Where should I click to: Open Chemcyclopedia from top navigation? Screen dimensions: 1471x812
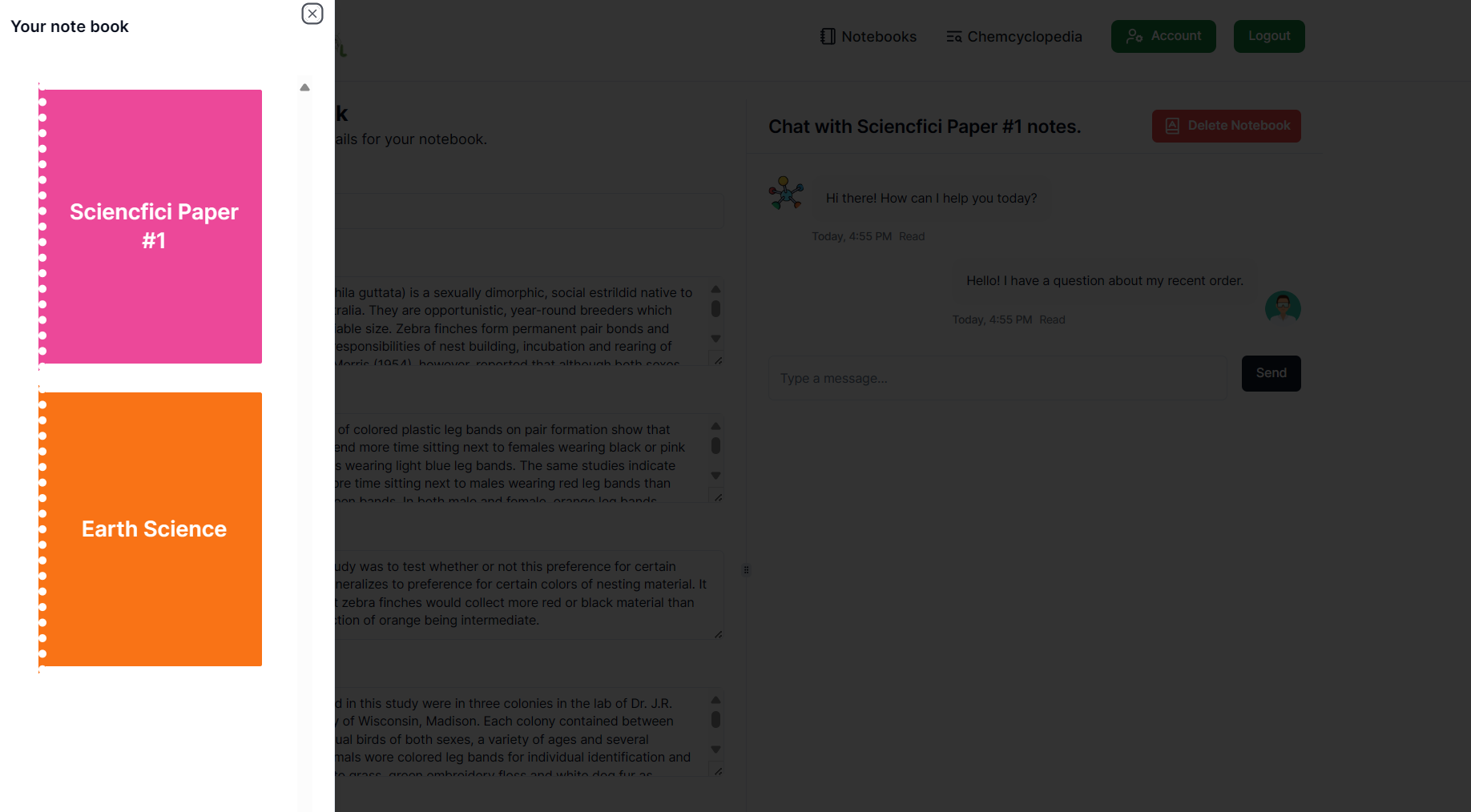tap(1014, 37)
